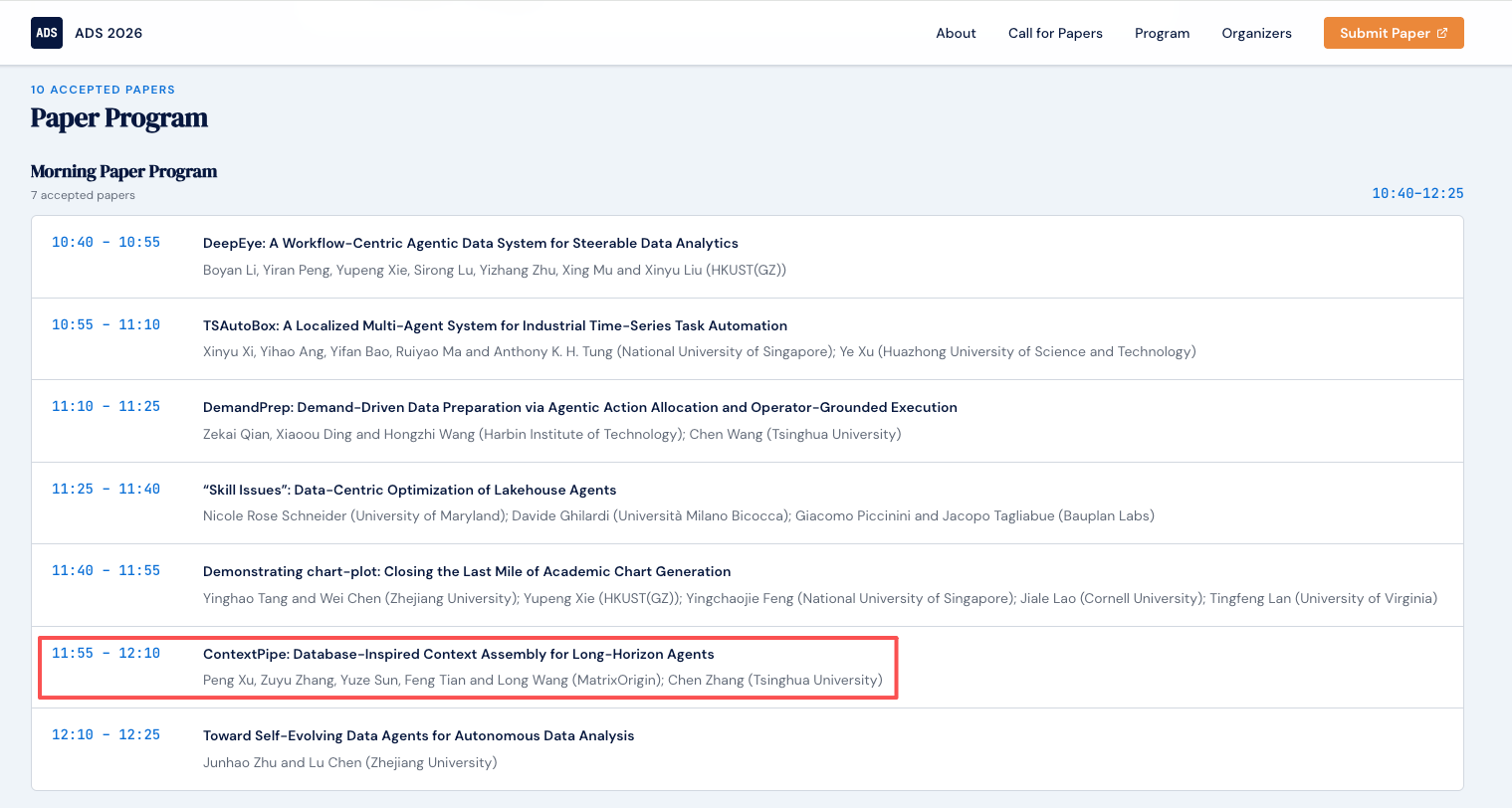The width and height of the screenshot is (1512, 808).
Task: Click the authors line Junhao Zhu and Lu Chen
Action: (x=350, y=762)
